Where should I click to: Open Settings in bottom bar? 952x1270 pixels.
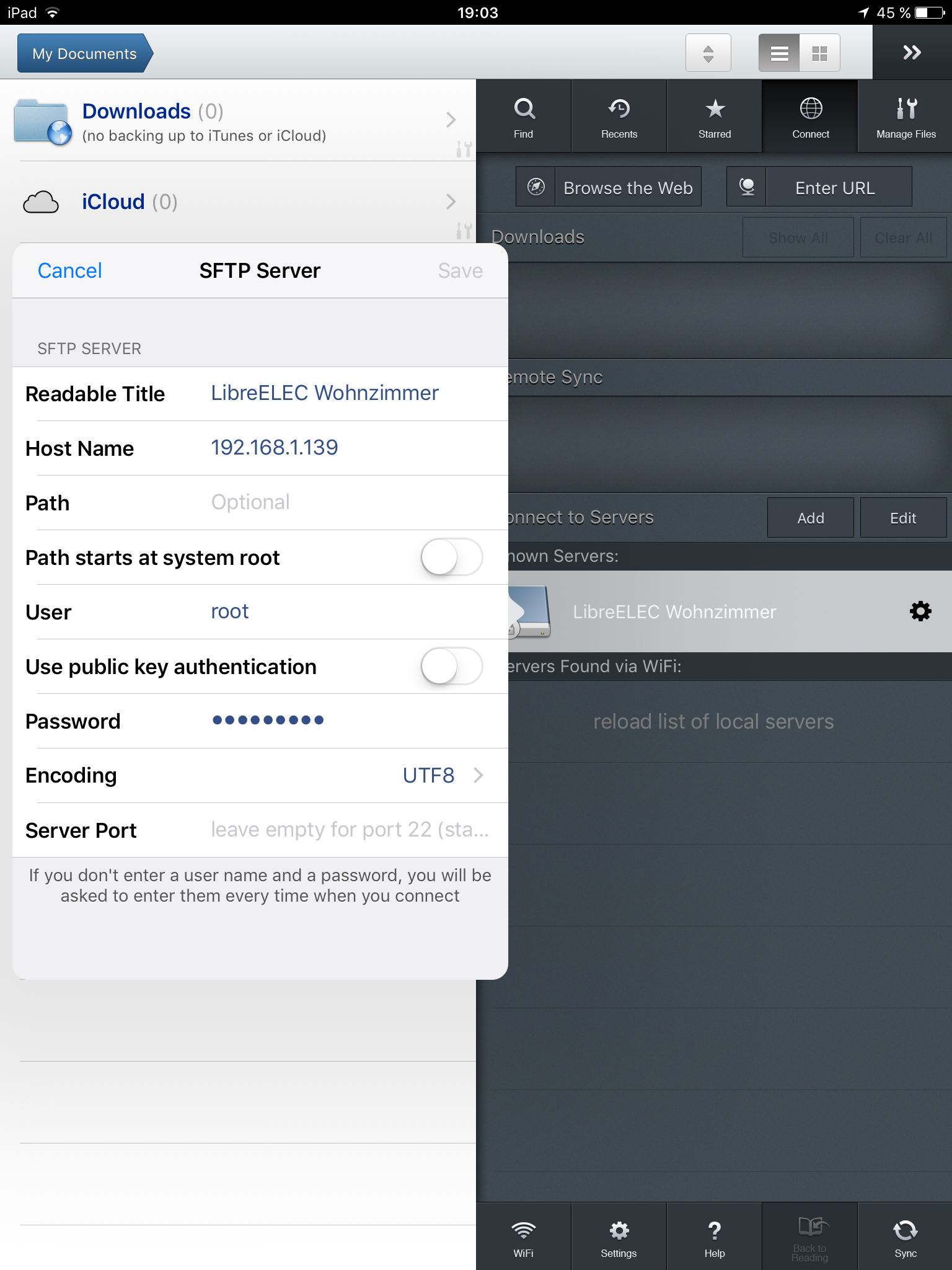pos(619,1238)
